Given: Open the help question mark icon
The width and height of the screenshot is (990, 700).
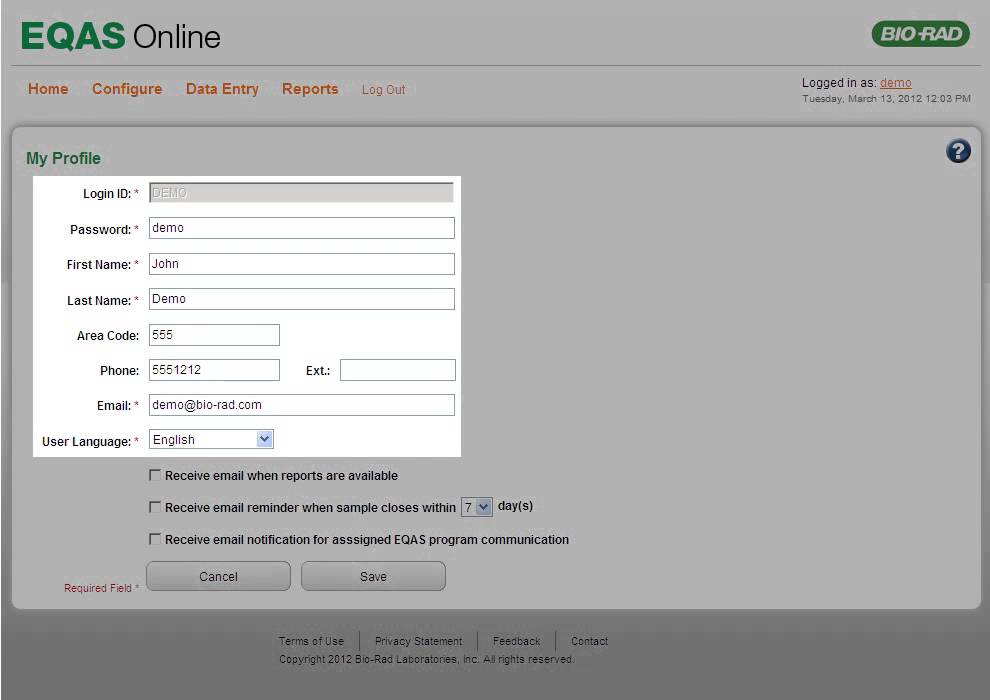Looking at the screenshot, I should [958, 151].
